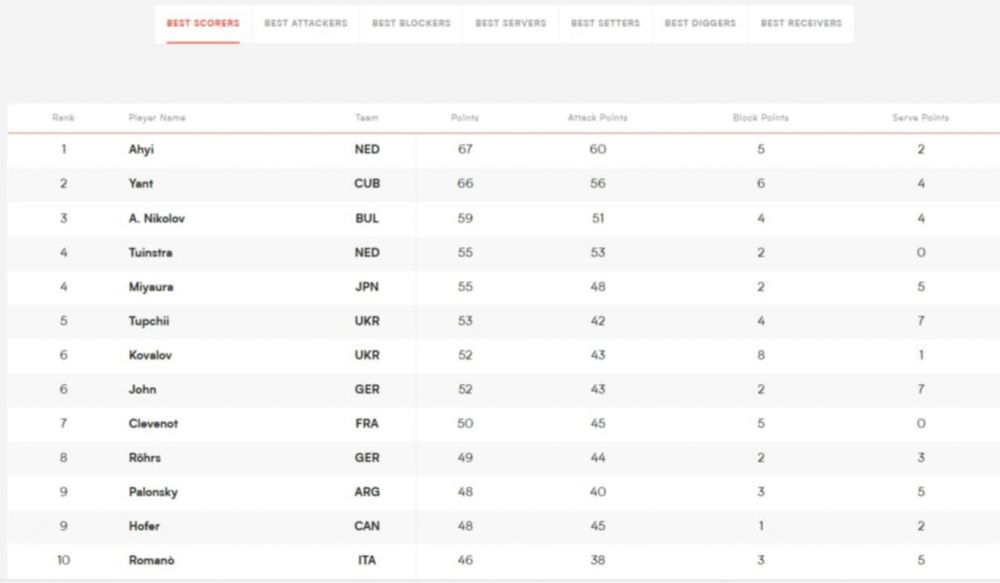Open player Ahyi's profile link
The width and height of the screenshot is (1000, 583).
click(x=141, y=150)
